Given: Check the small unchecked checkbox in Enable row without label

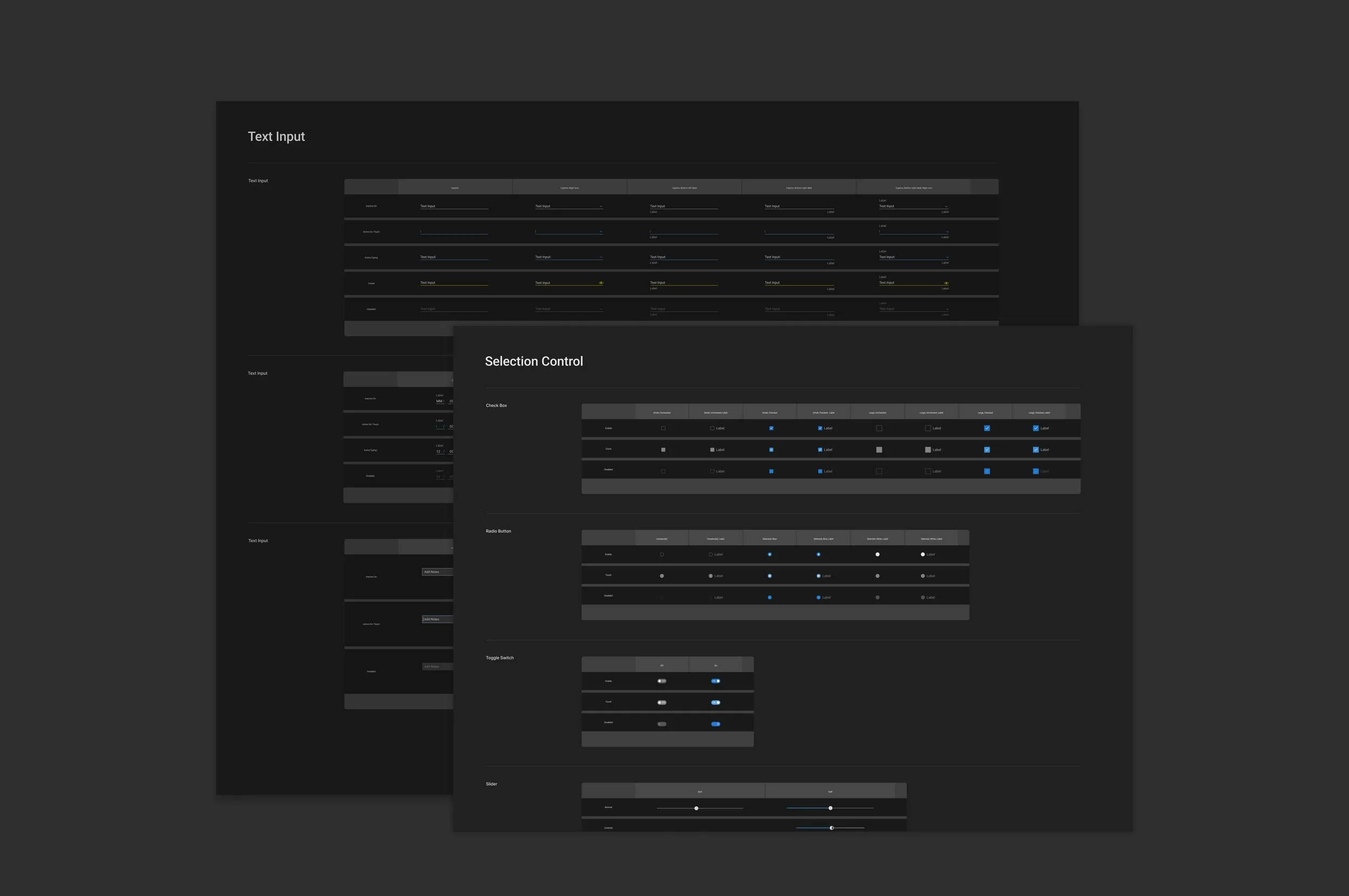Looking at the screenshot, I should point(663,428).
